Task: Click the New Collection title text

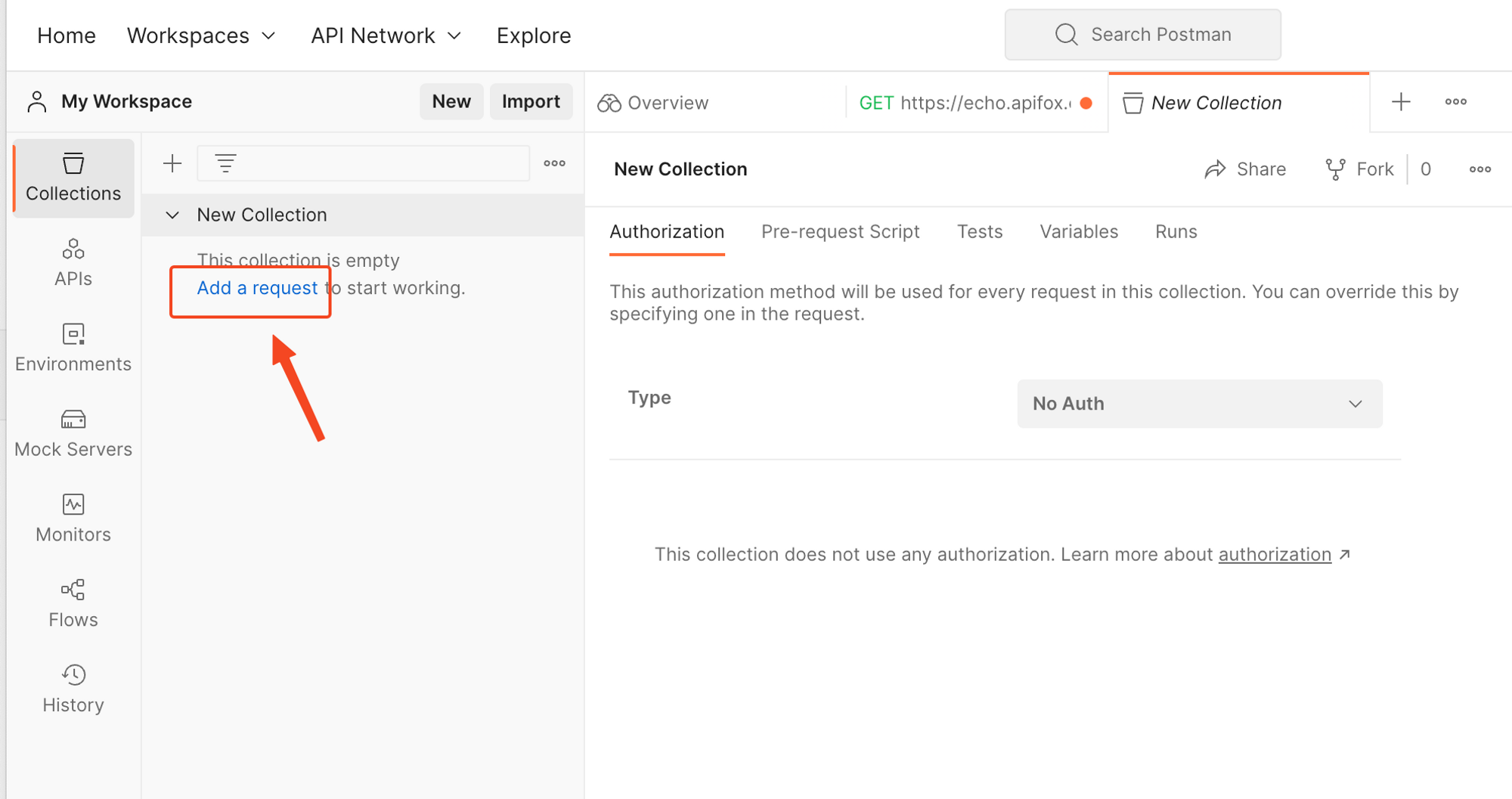Action: point(680,169)
